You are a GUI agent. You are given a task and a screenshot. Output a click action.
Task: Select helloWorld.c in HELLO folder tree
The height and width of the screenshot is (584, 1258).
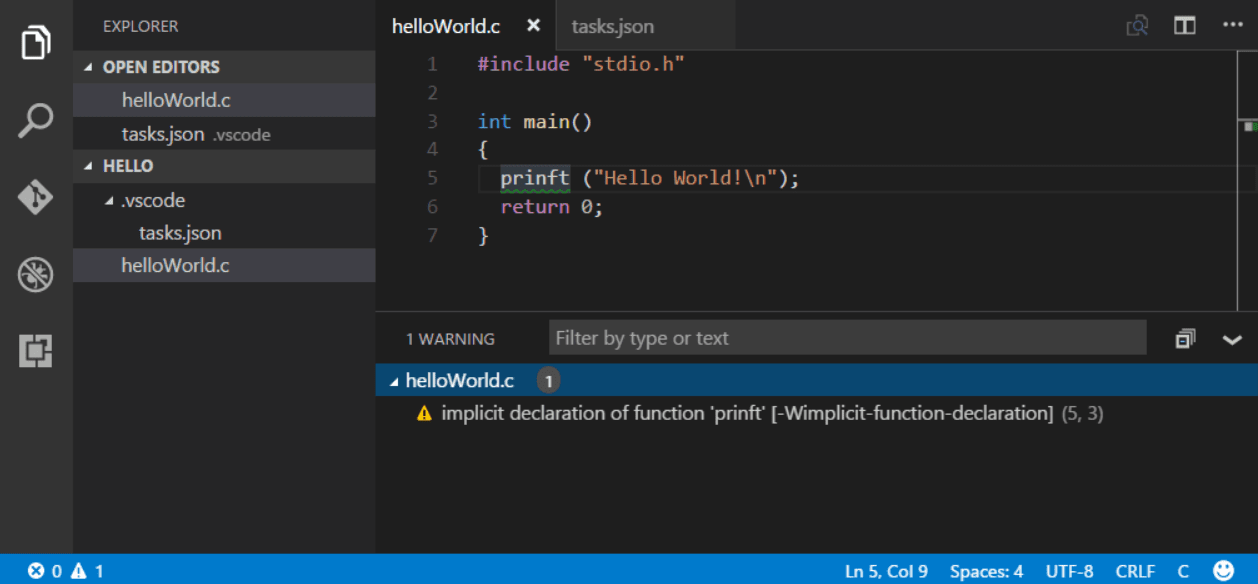tap(175, 265)
